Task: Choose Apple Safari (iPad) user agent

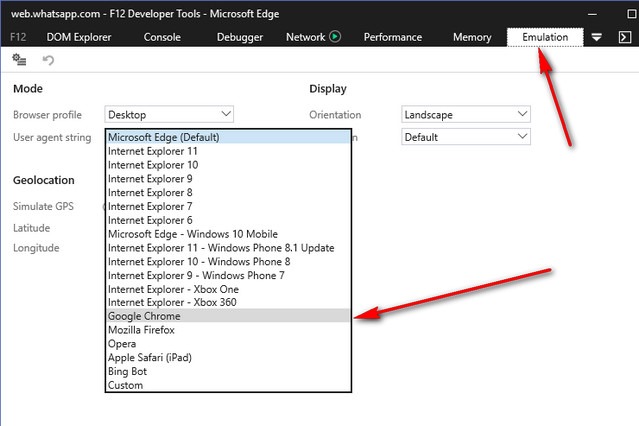Action: (x=228, y=358)
